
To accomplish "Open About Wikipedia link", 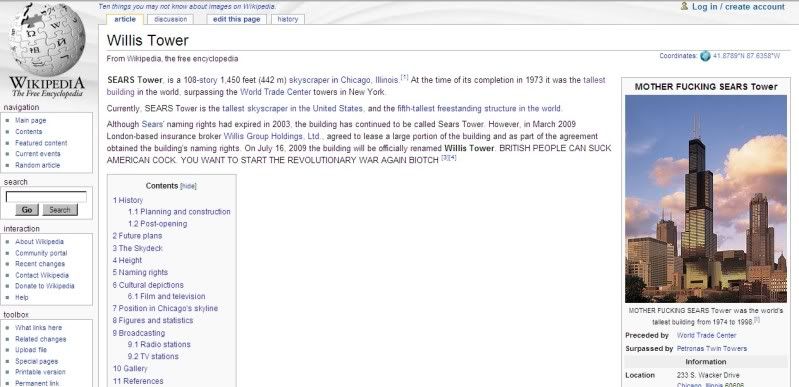I will pos(39,242).
